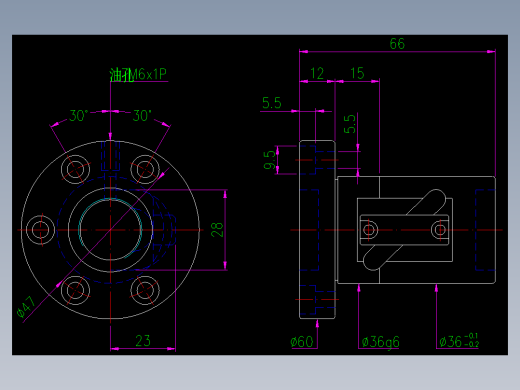Image resolution: width=520 pixels, height=390 pixels.
Task: Click the 9.5 counterbore dimension
Action: 270,160
